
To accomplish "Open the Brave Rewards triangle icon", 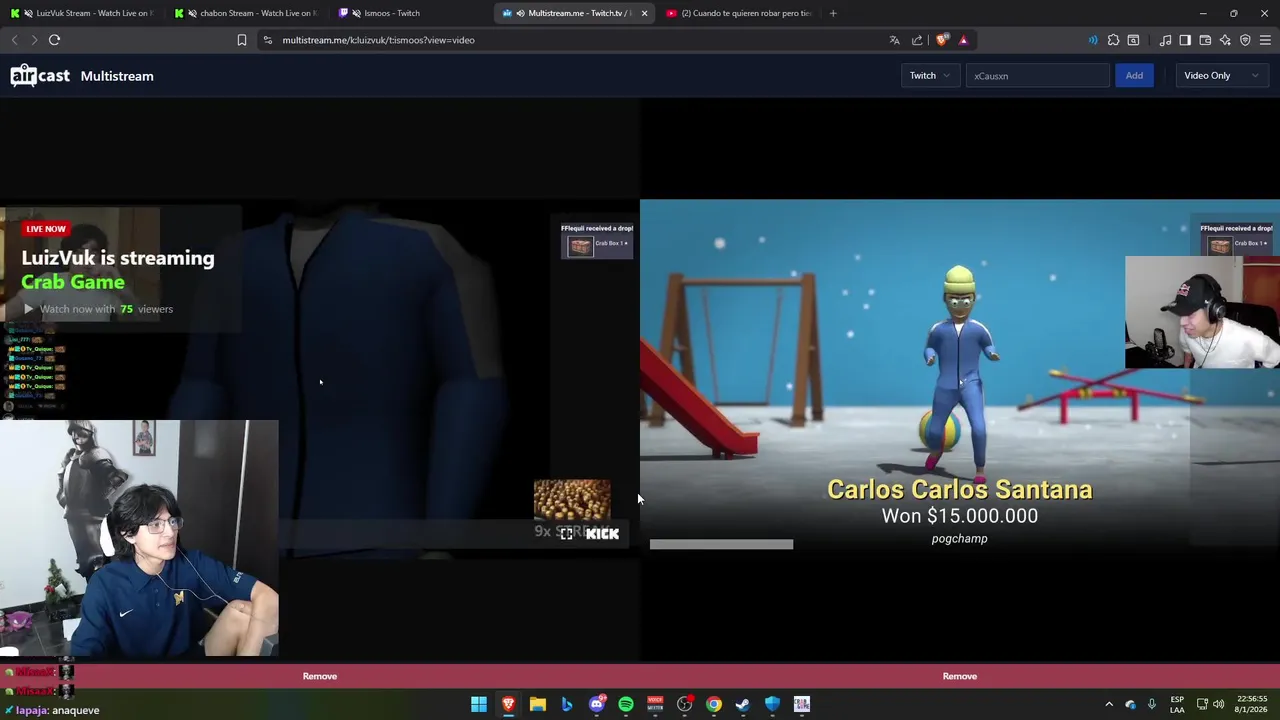I will click(x=963, y=40).
